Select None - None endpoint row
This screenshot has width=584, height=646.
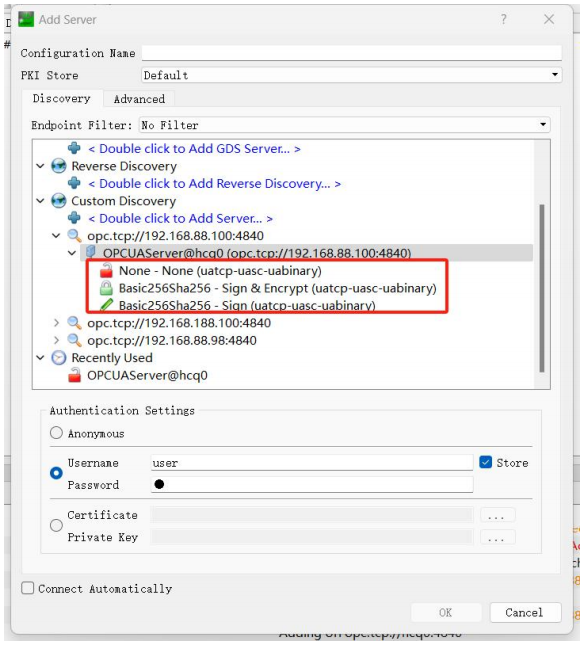220,271
